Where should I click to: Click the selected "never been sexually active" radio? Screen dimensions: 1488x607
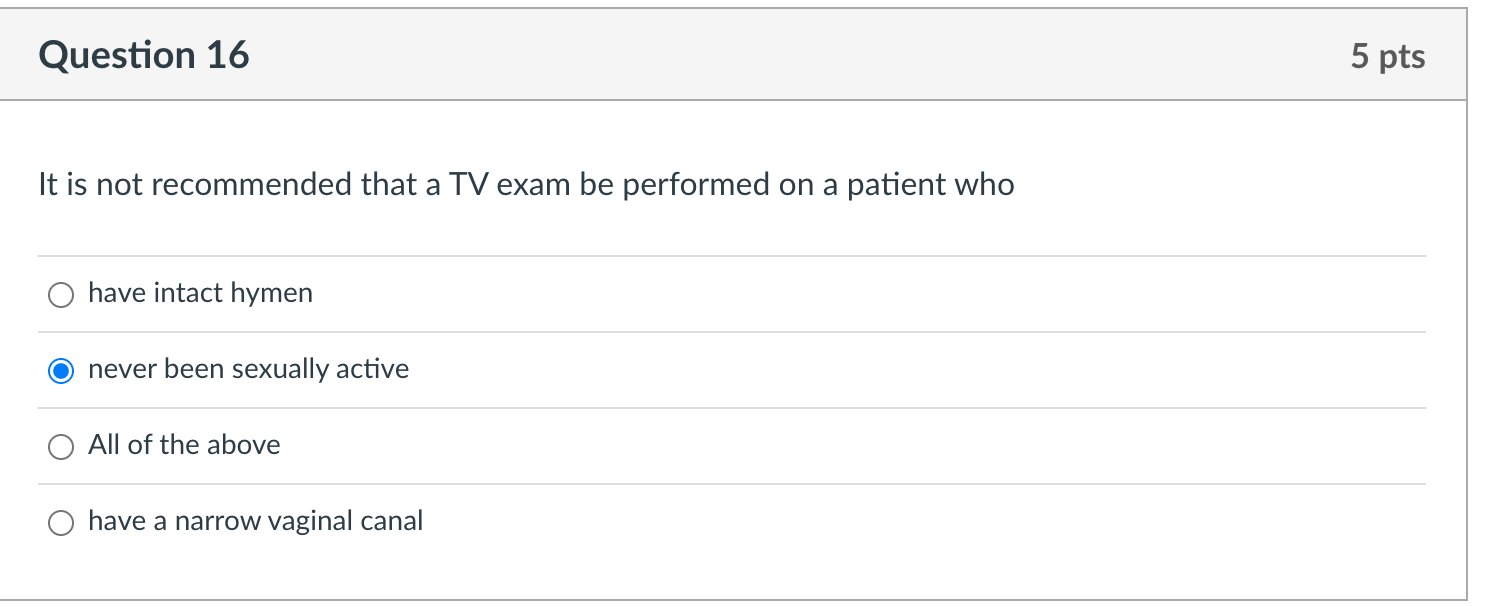(x=61, y=371)
